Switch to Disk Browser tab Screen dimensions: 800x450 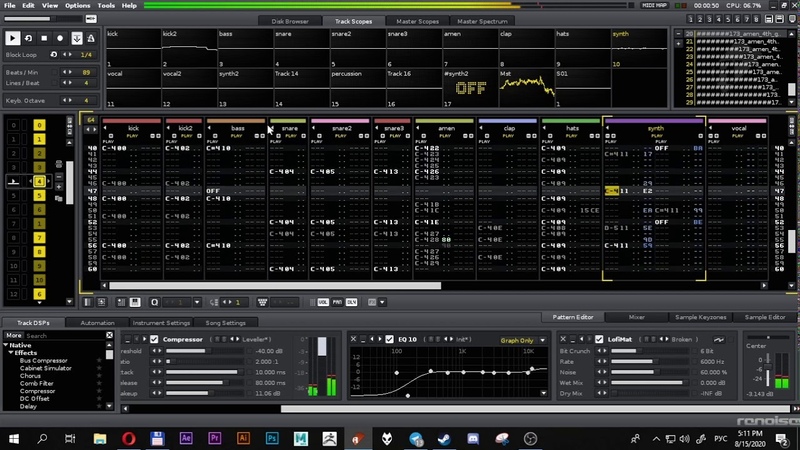tap(290, 21)
